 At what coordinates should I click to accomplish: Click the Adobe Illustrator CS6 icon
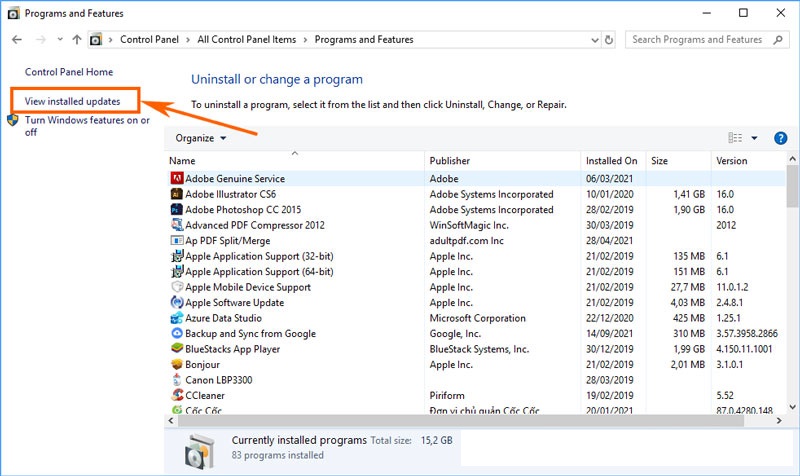click(x=177, y=194)
